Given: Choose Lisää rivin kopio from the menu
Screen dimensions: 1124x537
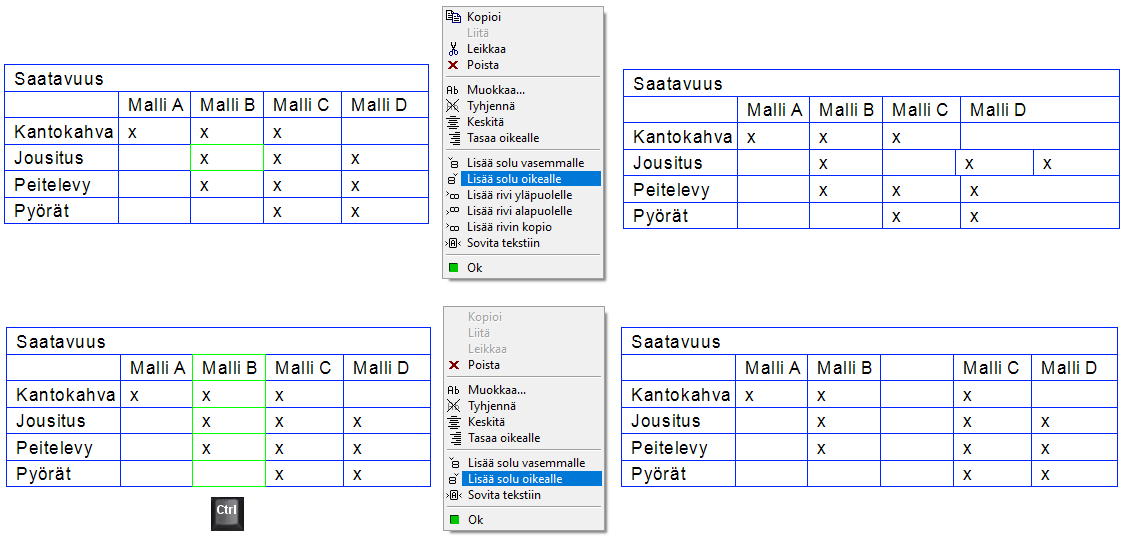Looking at the screenshot, I should tap(509, 227).
